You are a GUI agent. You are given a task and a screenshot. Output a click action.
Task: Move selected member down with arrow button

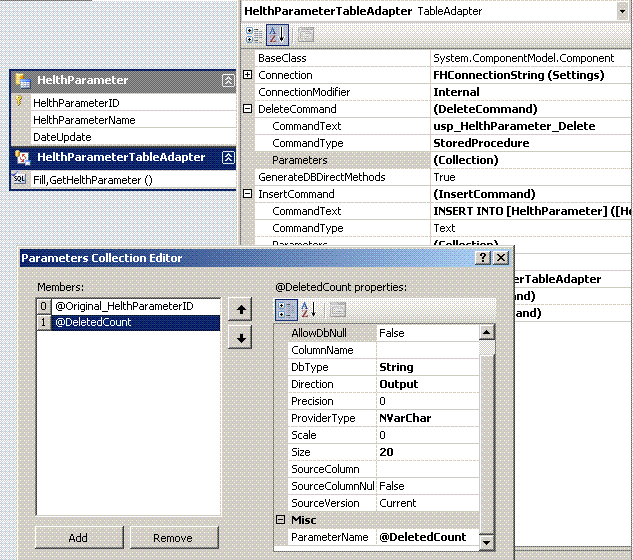pos(241,338)
